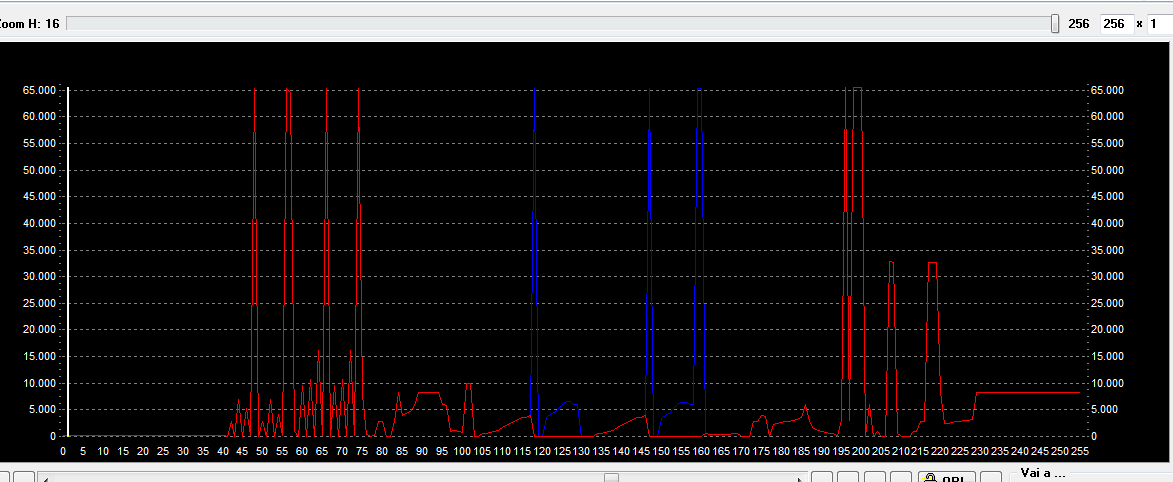The image size is (1173, 482).
Task: Click the left scroll arrow of horizontal scrollbar
Action: point(46,478)
